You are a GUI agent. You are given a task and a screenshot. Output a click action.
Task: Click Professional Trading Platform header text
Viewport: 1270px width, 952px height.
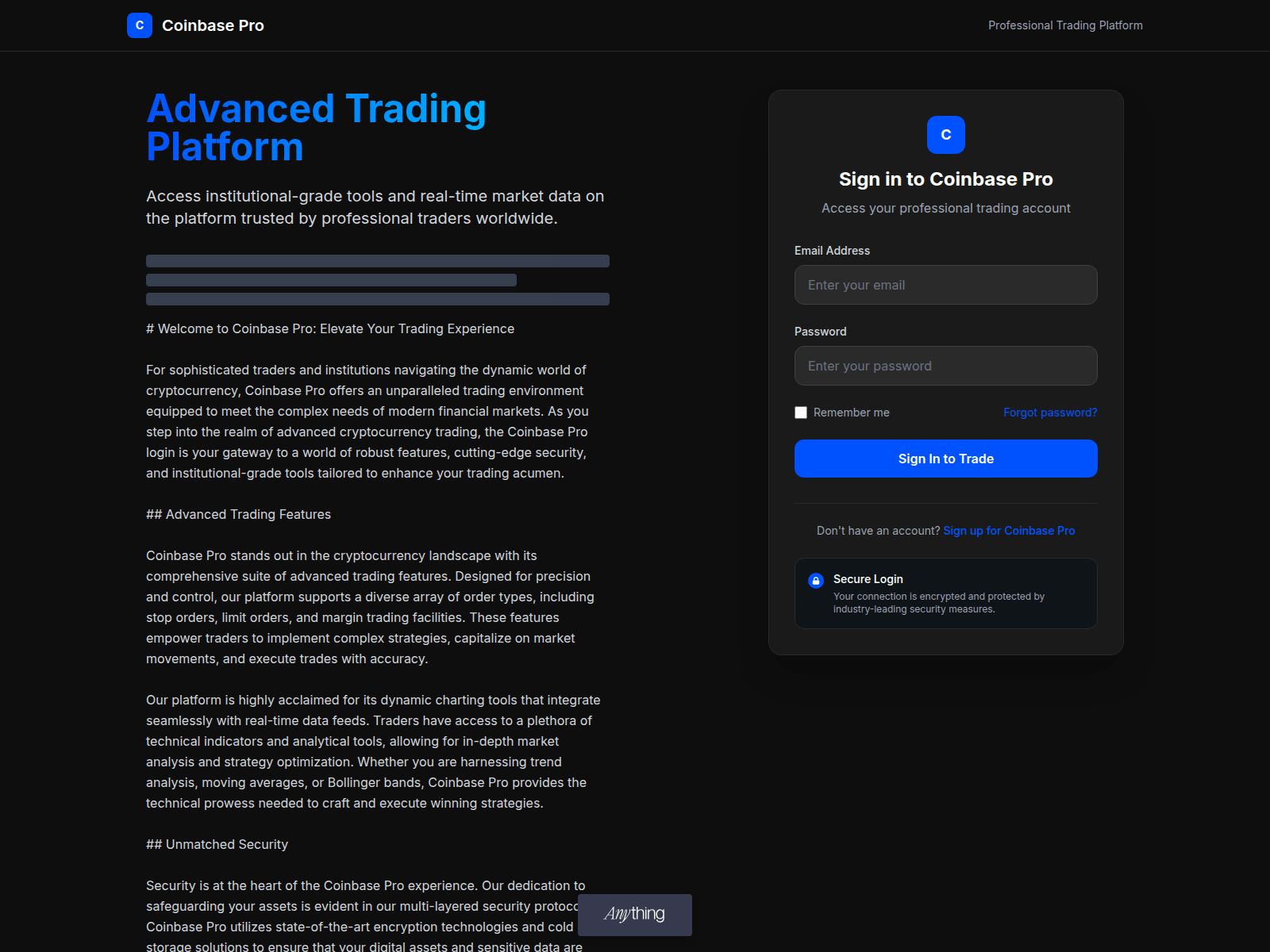pos(1065,25)
